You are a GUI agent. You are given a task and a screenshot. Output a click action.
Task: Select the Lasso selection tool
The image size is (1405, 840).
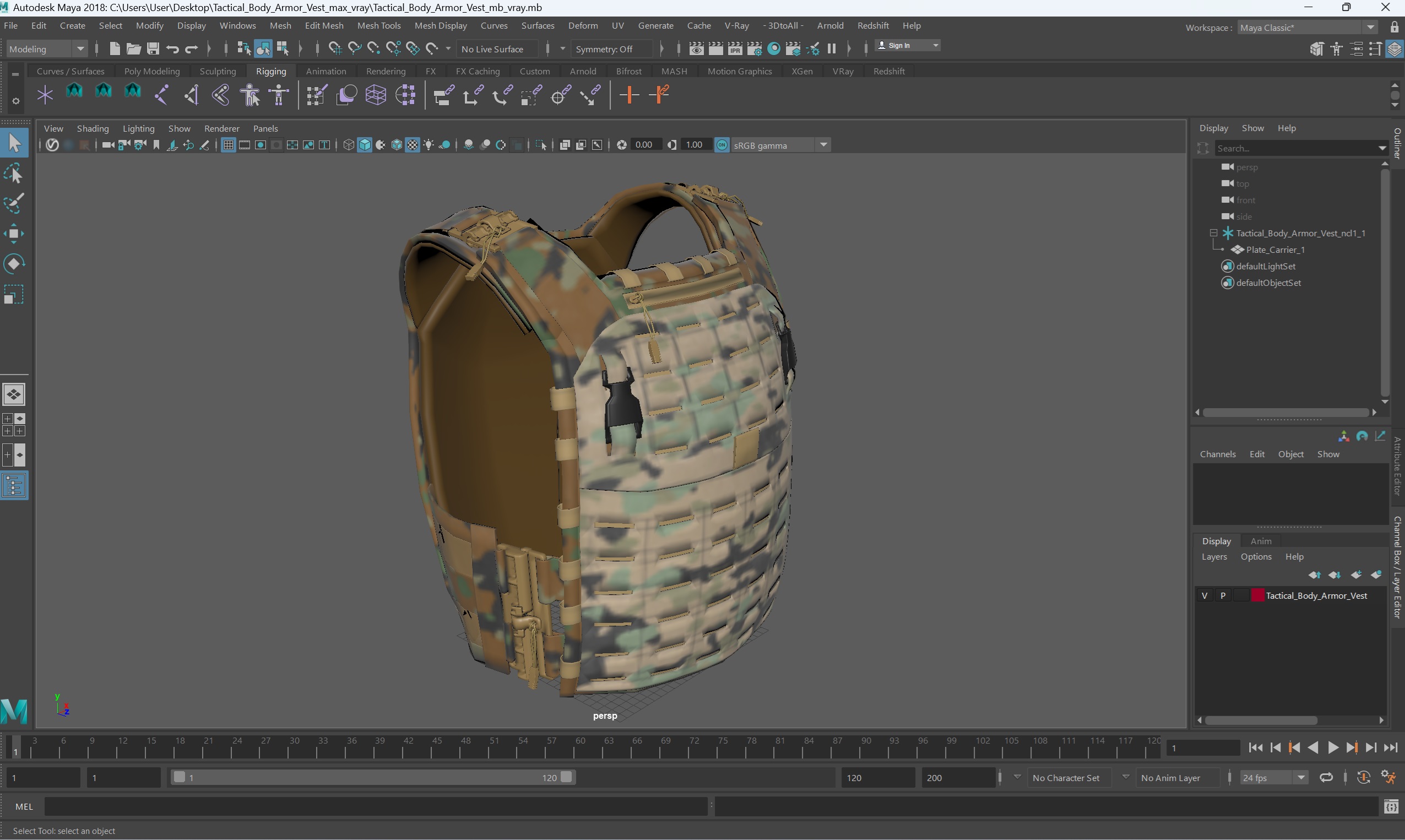pos(14,174)
